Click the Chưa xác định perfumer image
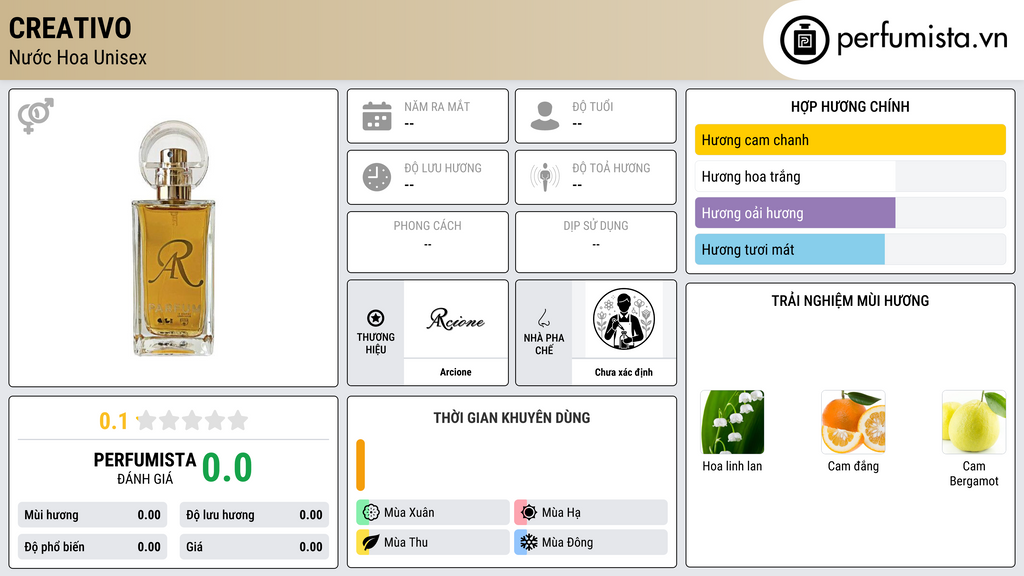Viewport: 1024px width, 576px height. pyautogui.click(x=624, y=319)
